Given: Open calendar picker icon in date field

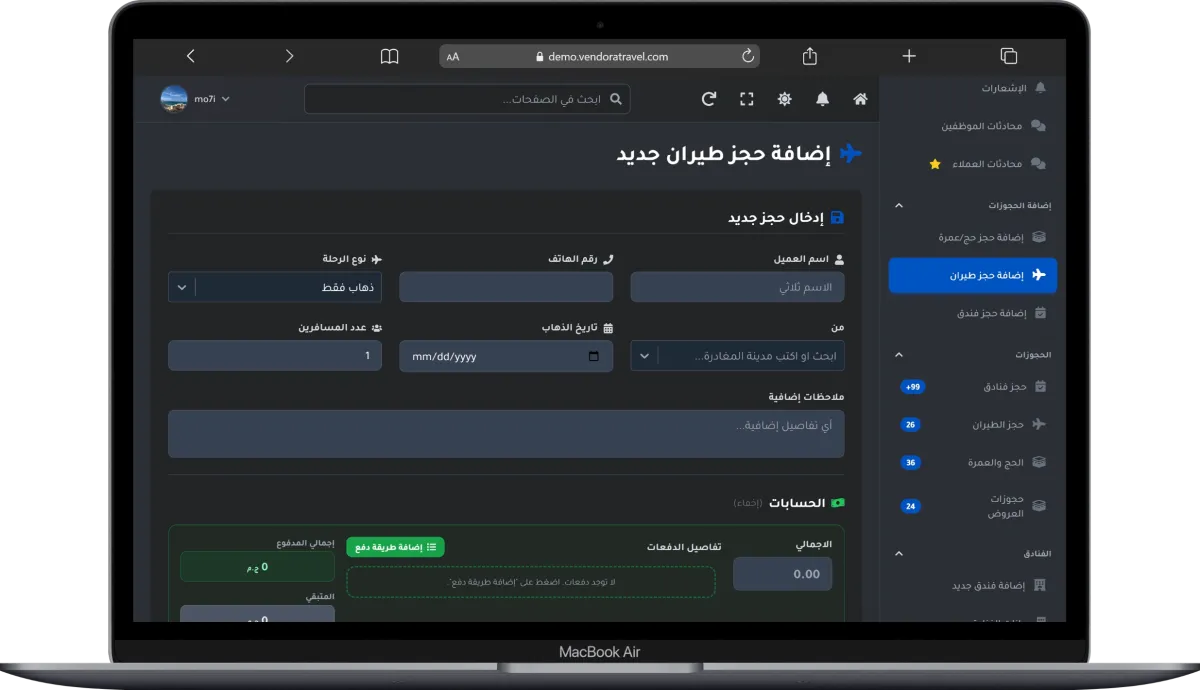Looking at the screenshot, I should [x=594, y=356].
